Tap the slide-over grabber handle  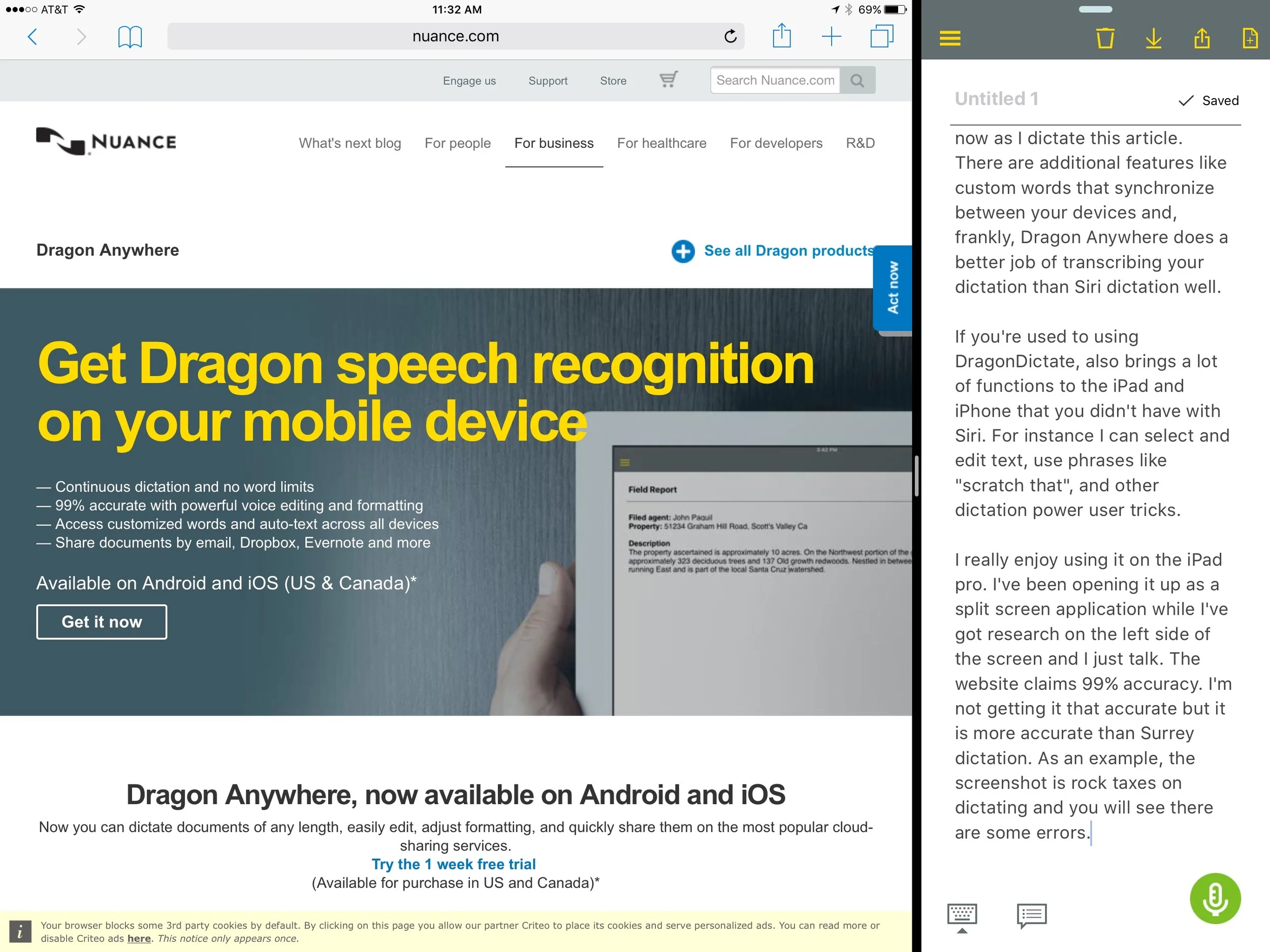coord(1095,9)
